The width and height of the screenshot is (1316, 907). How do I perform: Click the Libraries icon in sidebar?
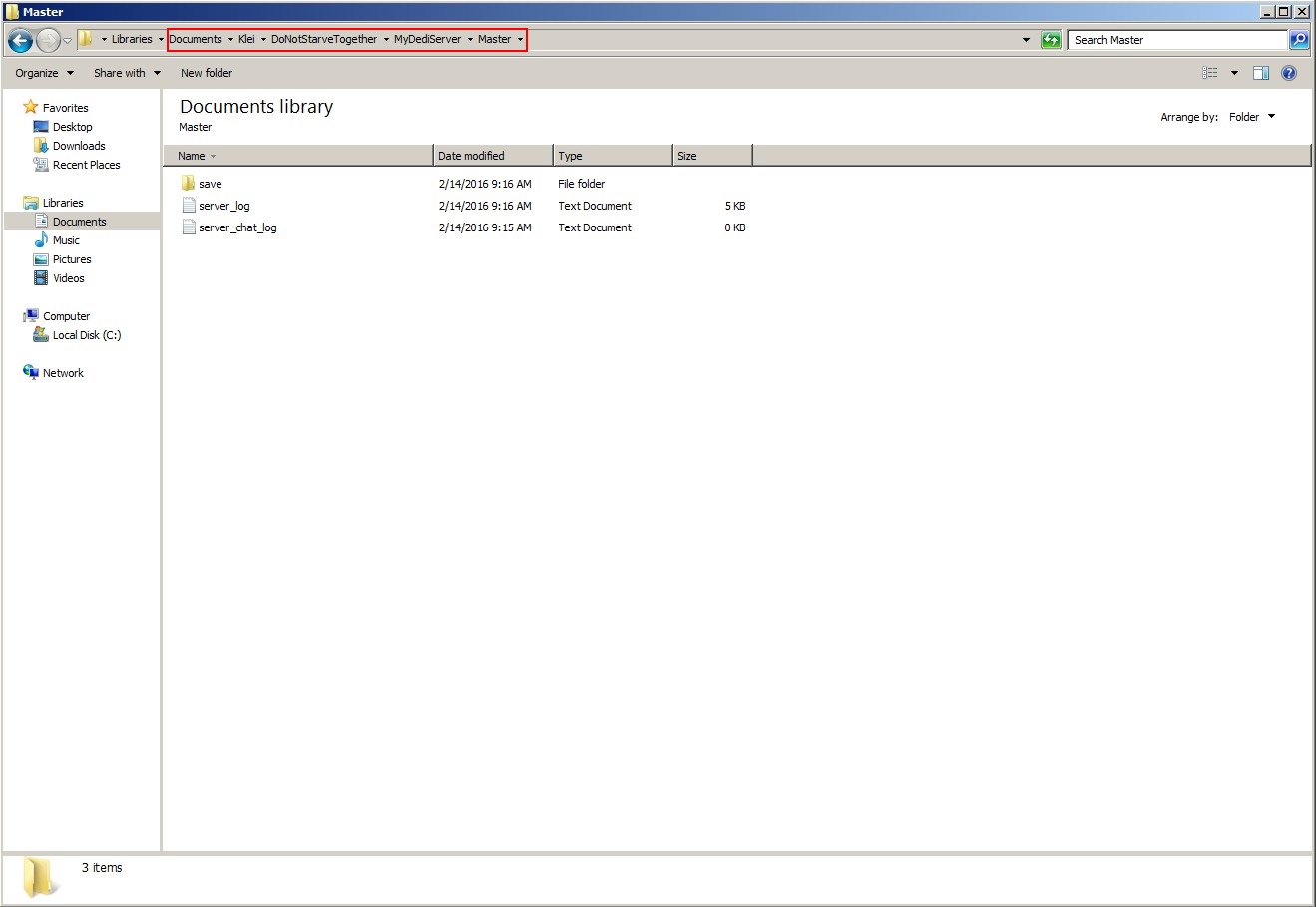31,203
